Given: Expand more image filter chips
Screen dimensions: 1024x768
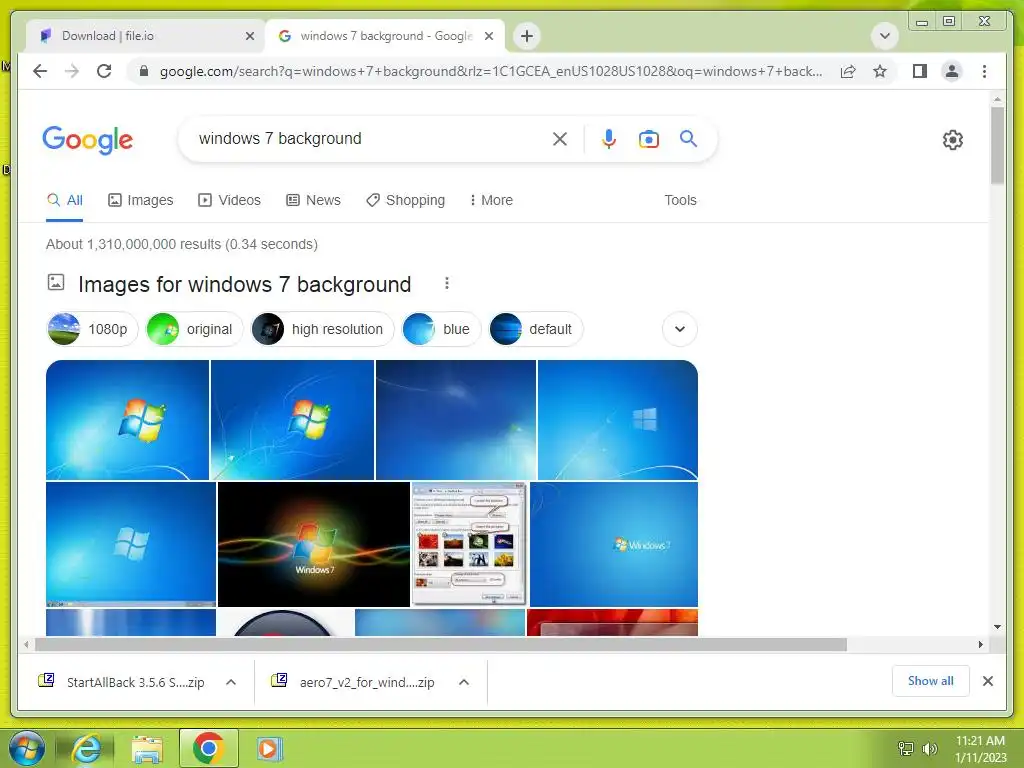Looking at the screenshot, I should pyautogui.click(x=680, y=329).
